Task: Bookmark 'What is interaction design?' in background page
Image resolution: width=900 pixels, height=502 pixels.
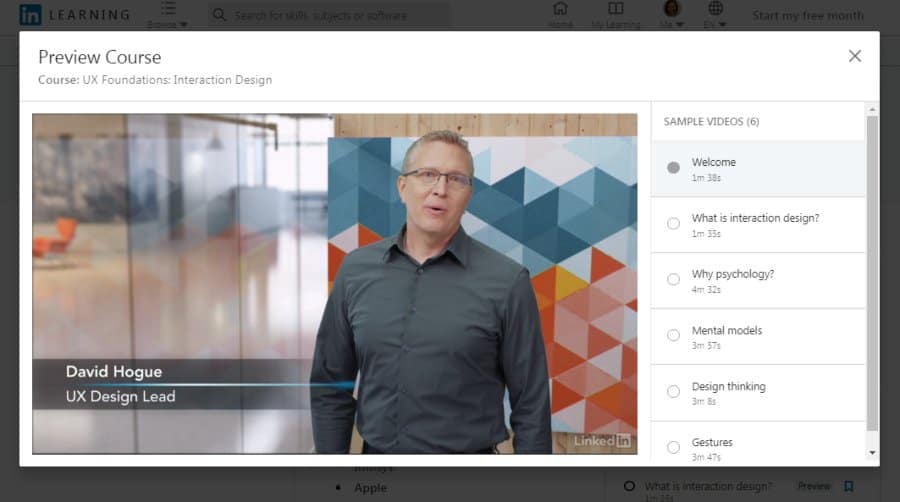Action: pyautogui.click(x=848, y=486)
